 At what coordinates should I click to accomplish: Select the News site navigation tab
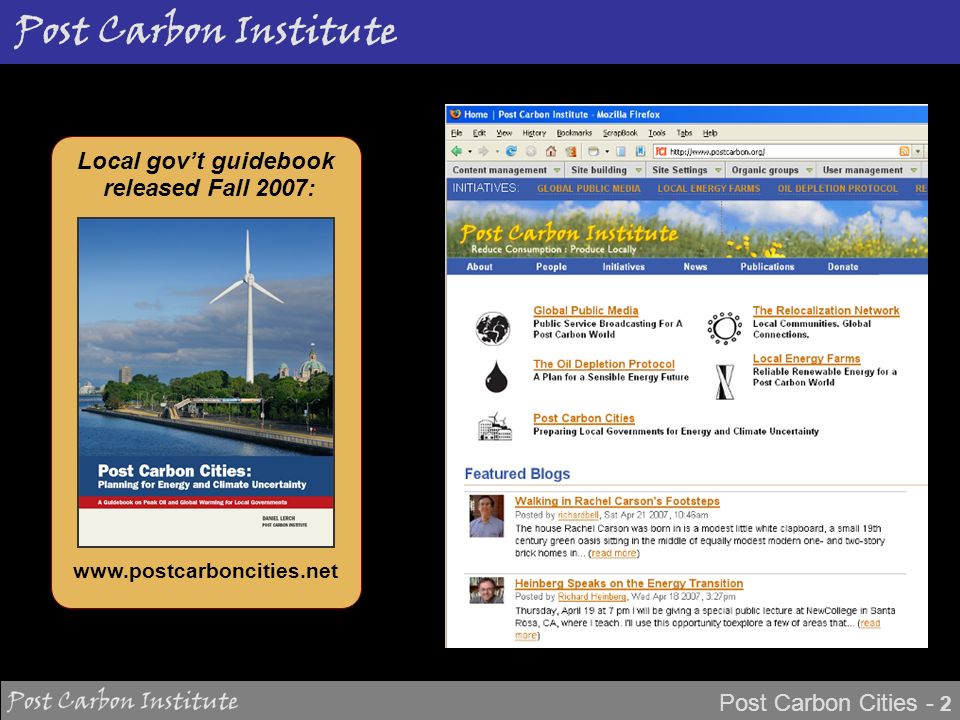point(696,267)
